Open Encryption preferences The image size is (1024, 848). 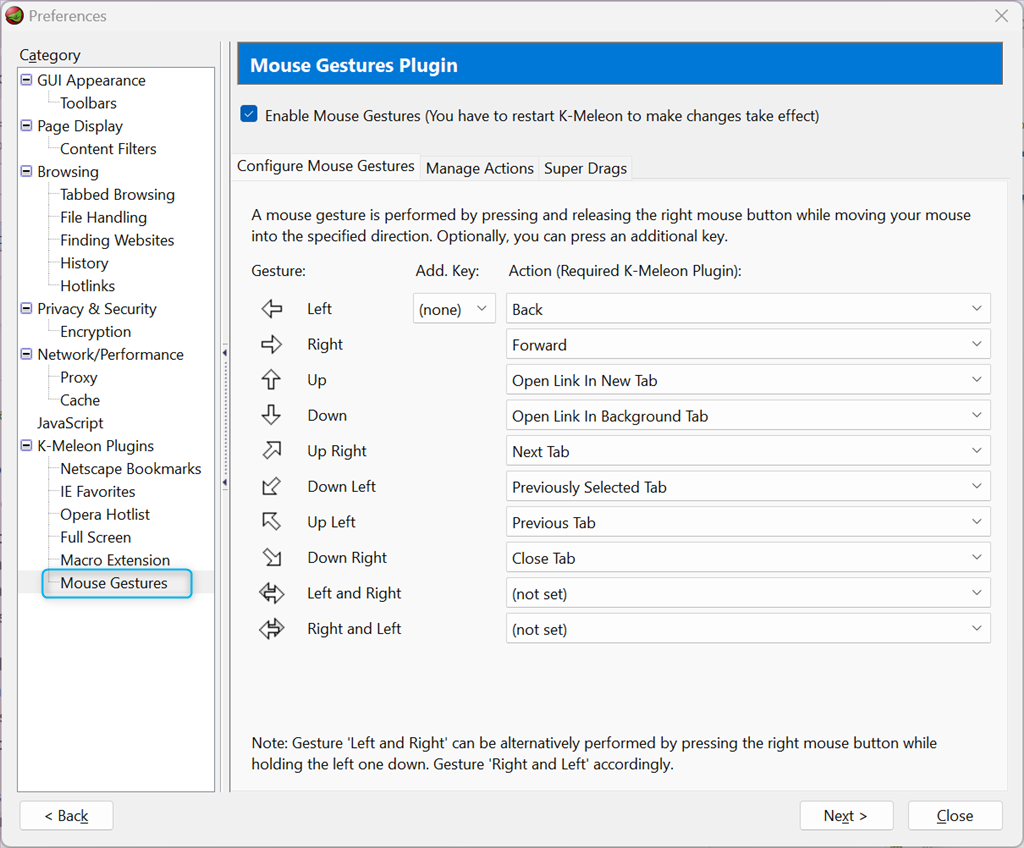pyautogui.click(x=95, y=332)
